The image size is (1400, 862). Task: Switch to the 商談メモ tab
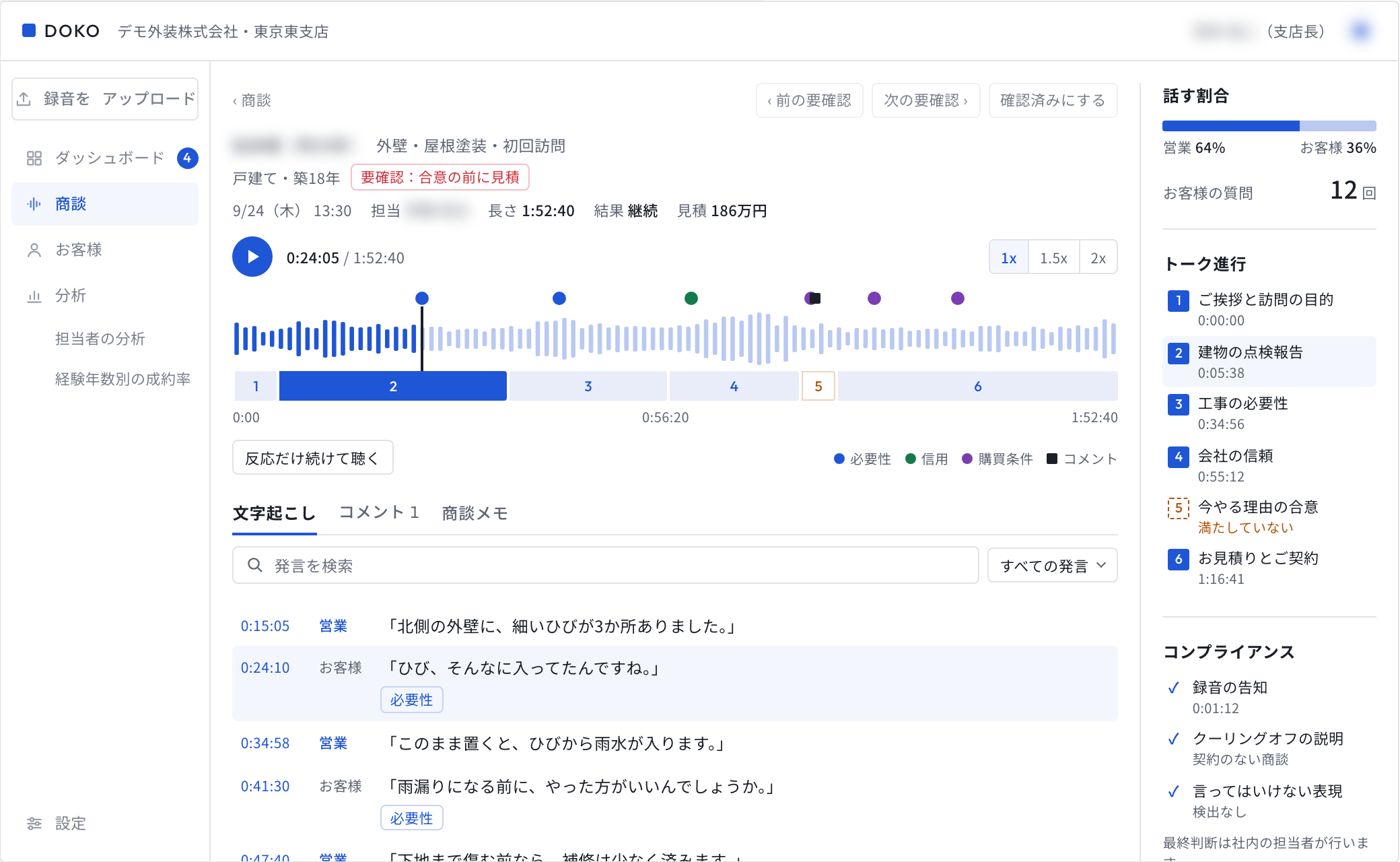click(x=475, y=514)
